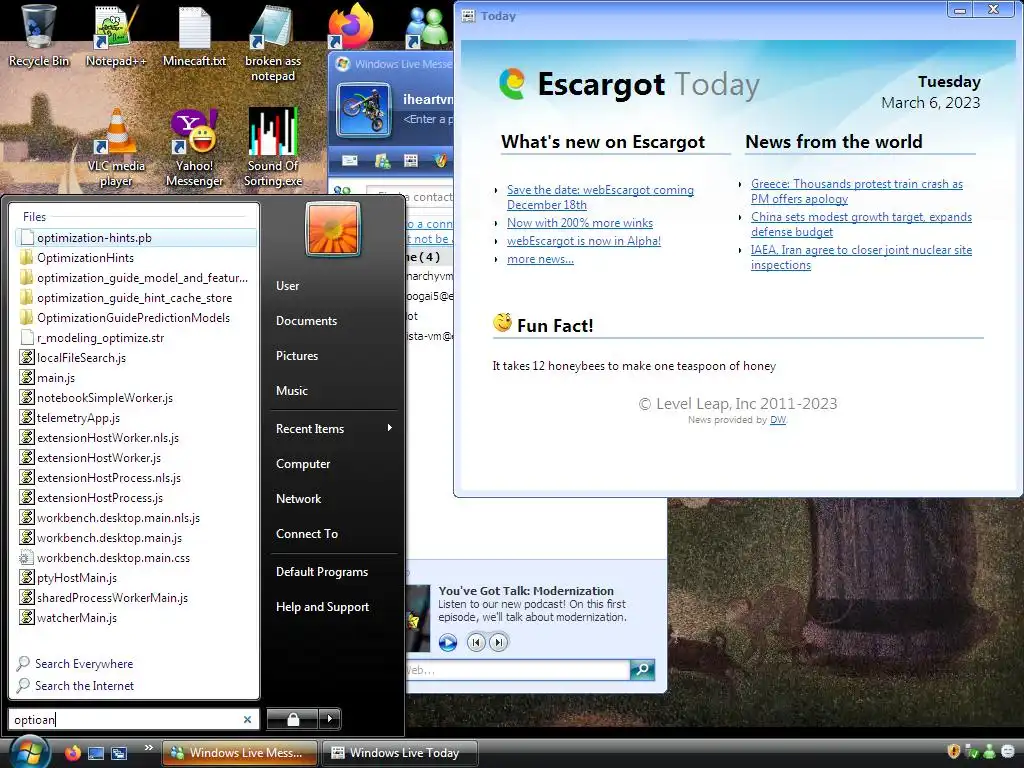This screenshot has width=1024, height=768.
Task: Click the 'more news...' link
Action: point(540,259)
